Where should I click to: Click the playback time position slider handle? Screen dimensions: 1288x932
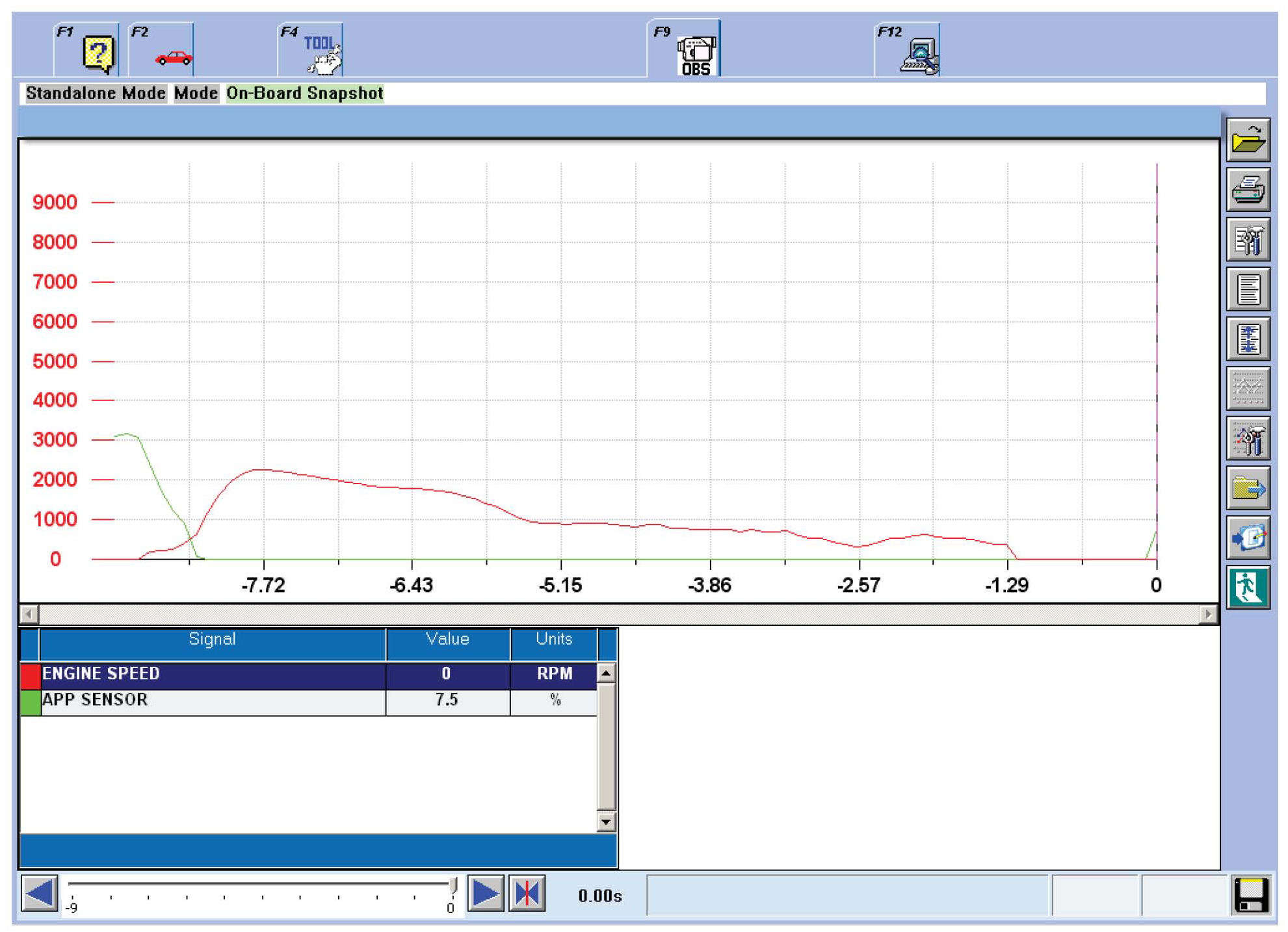[453, 885]
